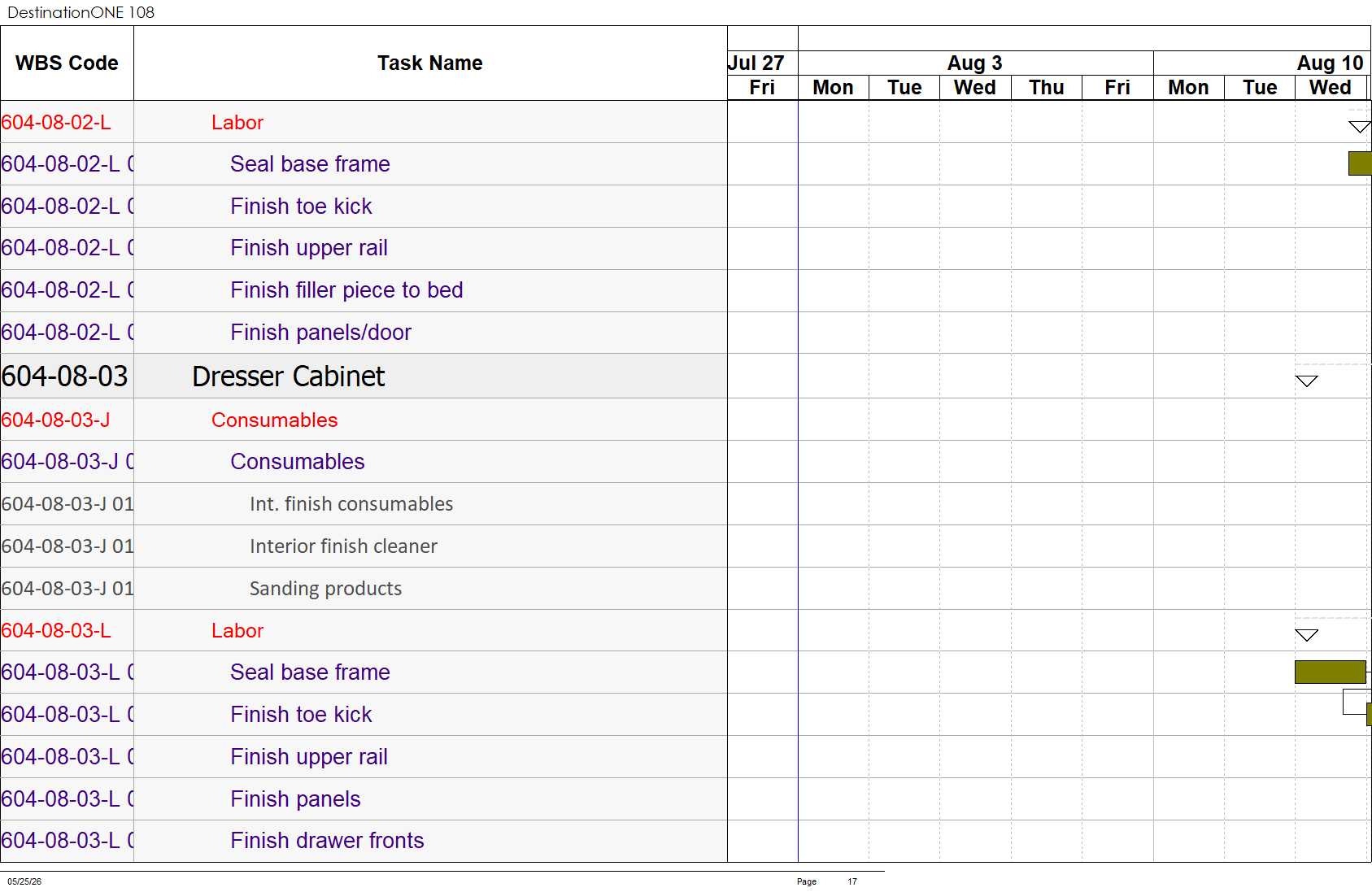
Task: Click the white Finish toe kick dependency box
Action: tap(1354, 702)
